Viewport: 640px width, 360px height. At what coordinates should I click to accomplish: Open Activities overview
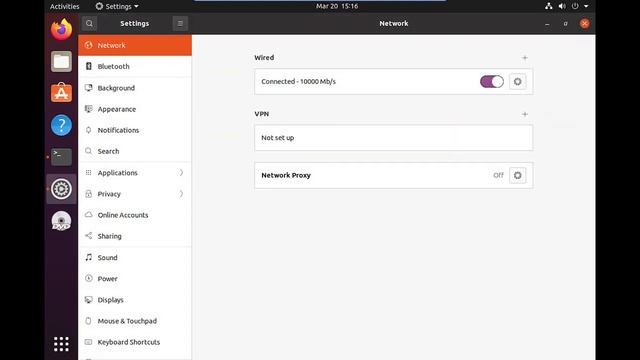point(64,6)
